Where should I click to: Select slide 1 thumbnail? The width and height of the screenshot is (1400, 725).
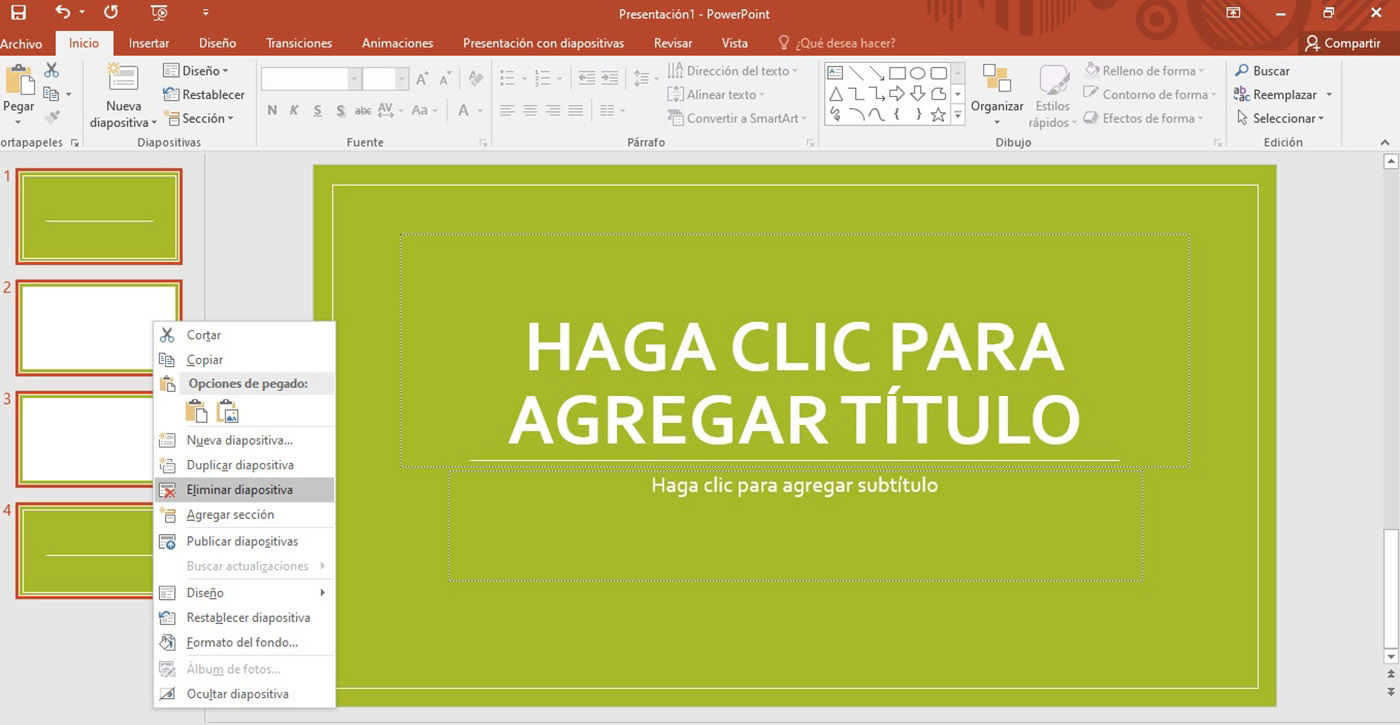tap(98, 216)
